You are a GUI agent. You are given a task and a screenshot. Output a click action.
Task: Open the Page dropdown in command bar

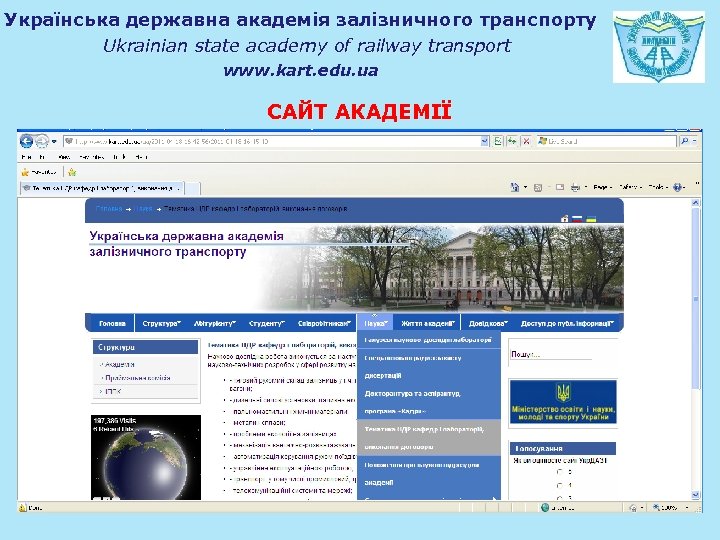click(602, 187)
